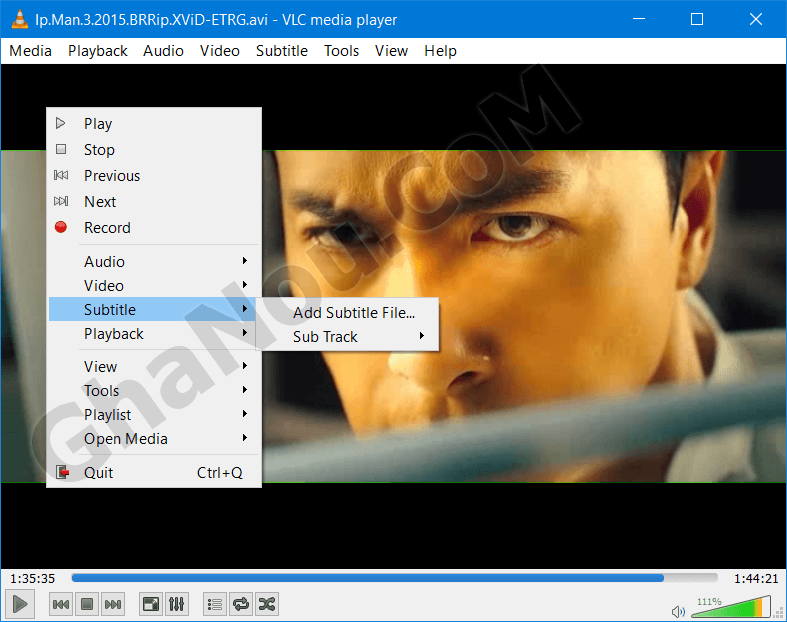This screenshot has height=622, width=787.
Task: Toggle the playlist view button
Action: pyautogui.click(x=215, y=604)
